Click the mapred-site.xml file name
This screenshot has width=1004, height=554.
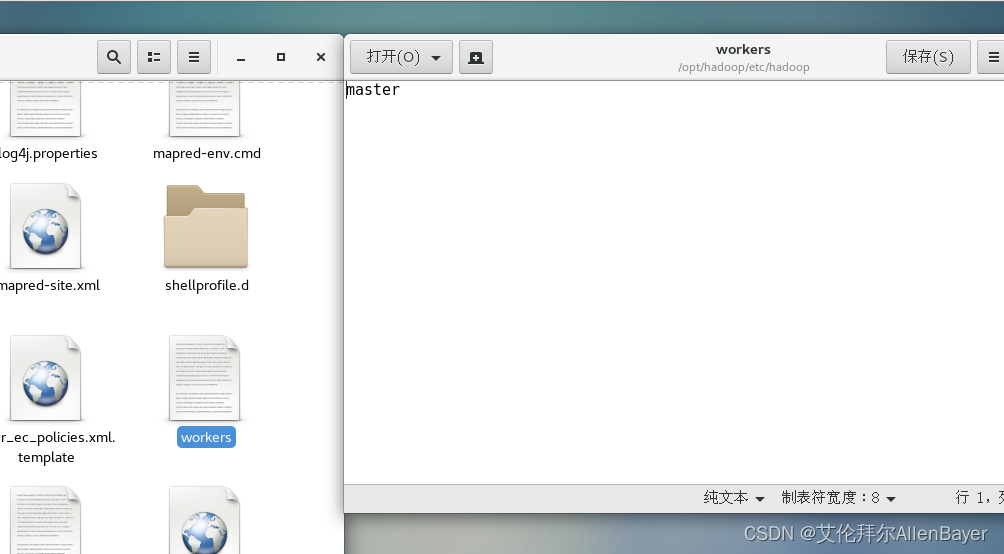[50, 286]
